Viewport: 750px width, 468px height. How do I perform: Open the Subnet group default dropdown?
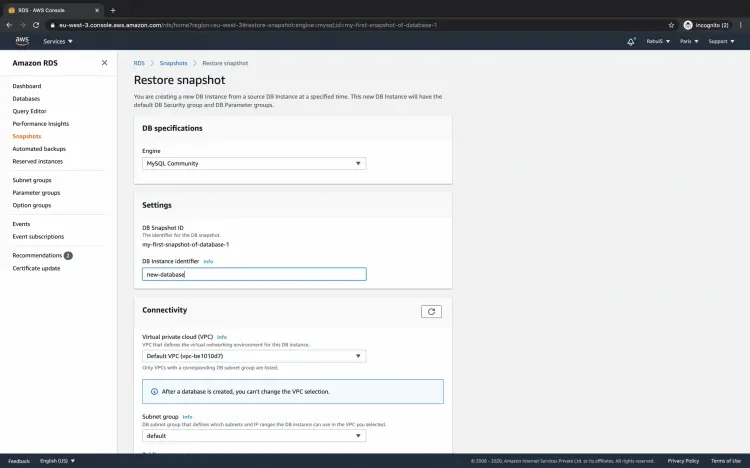[254, 435]
